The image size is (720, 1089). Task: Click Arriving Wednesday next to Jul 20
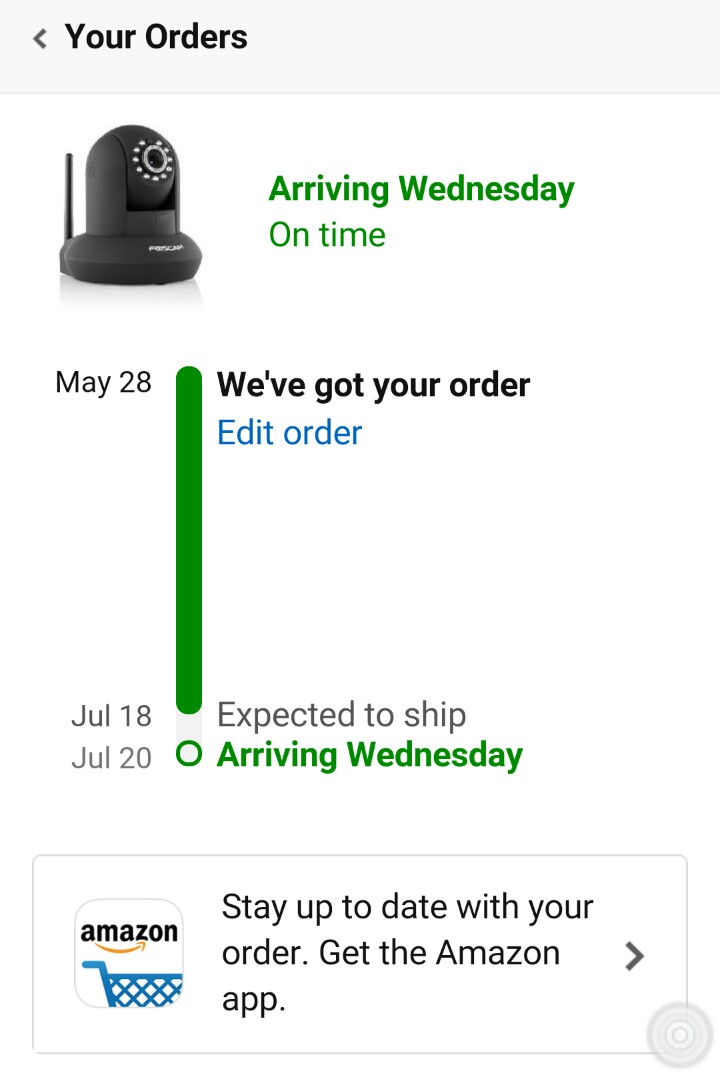pos(369,755)
